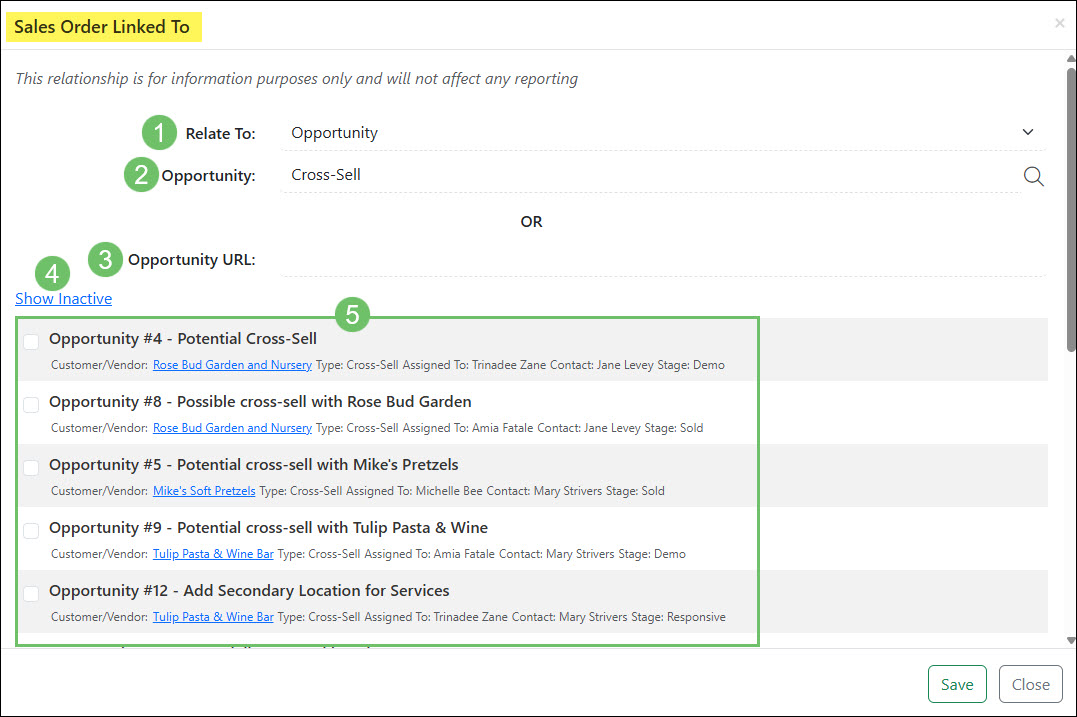Screen dimensions: 1077x717
Task: Open the Relate To dropdown
Action: coord(660,131)
